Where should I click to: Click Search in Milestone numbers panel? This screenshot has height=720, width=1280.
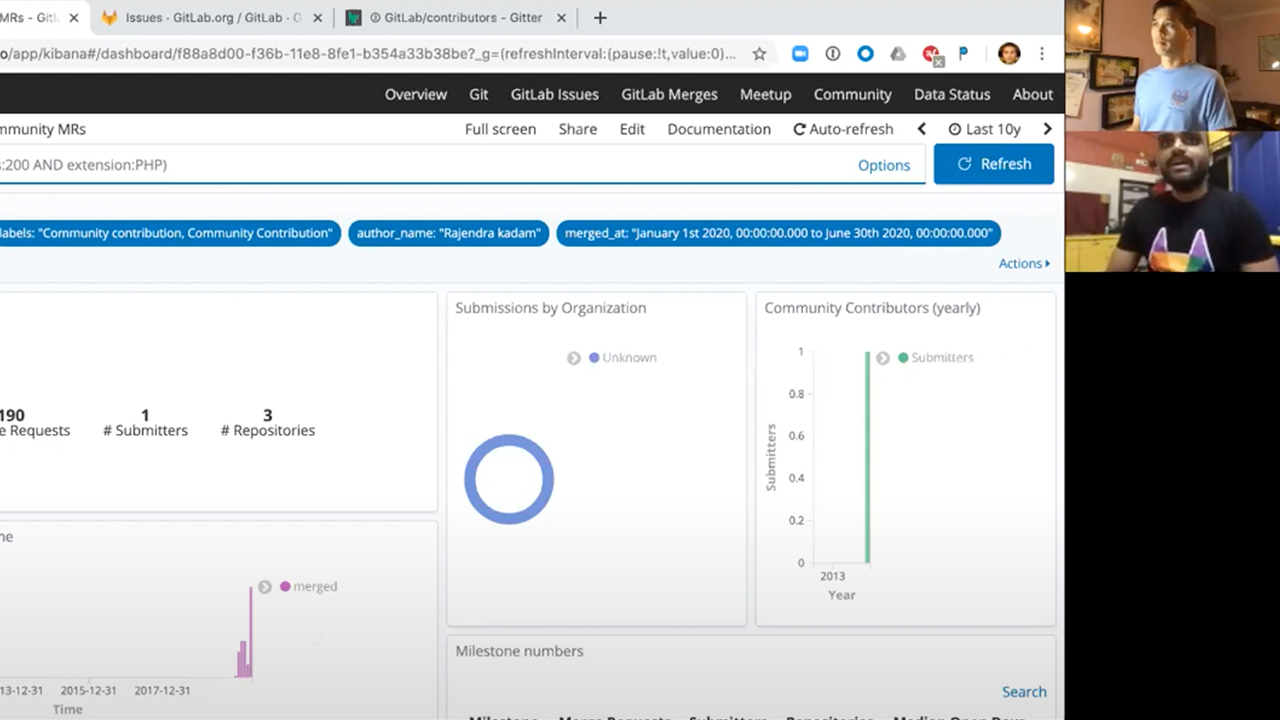pos(1024,692)
